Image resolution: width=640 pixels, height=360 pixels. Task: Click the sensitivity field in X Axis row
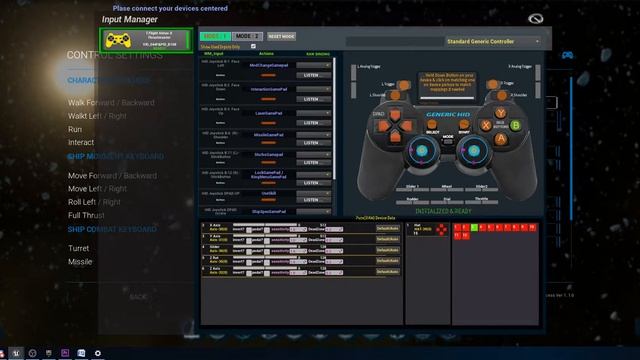298,229
